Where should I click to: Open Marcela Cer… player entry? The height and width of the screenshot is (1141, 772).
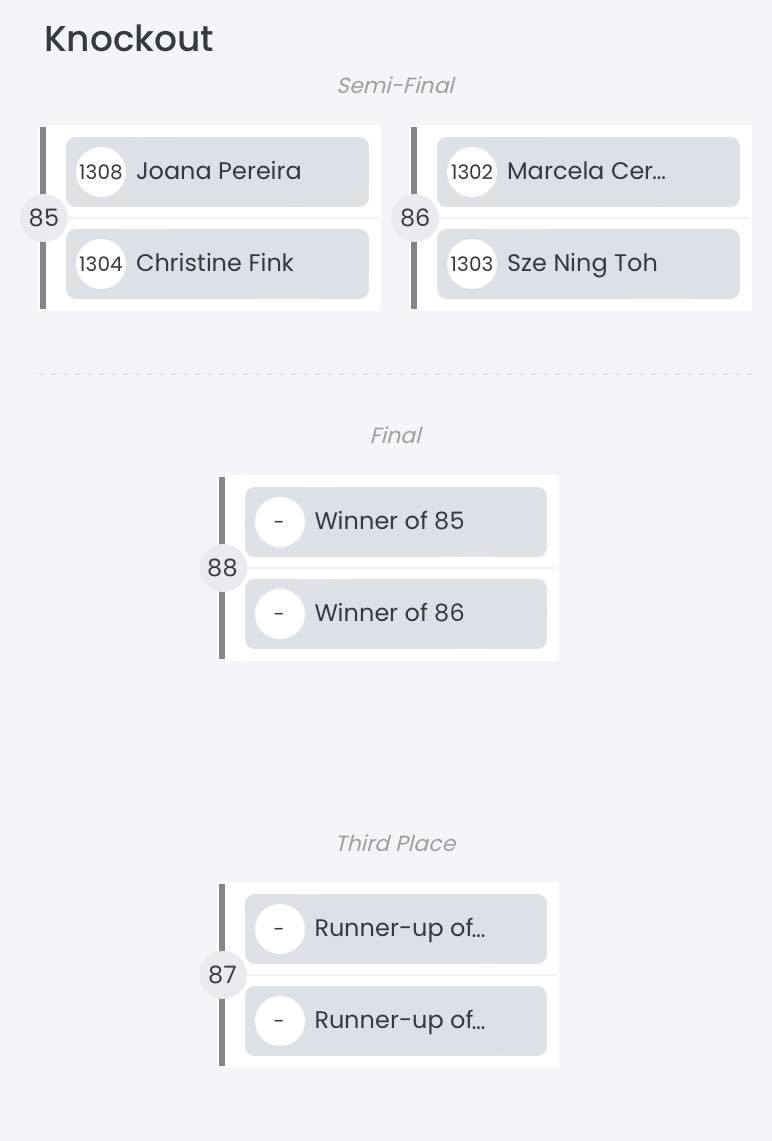[x=586, y=172]
